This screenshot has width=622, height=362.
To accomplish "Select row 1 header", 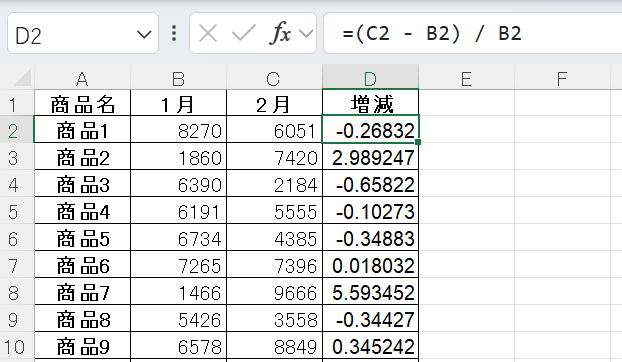I will (17, 103).
